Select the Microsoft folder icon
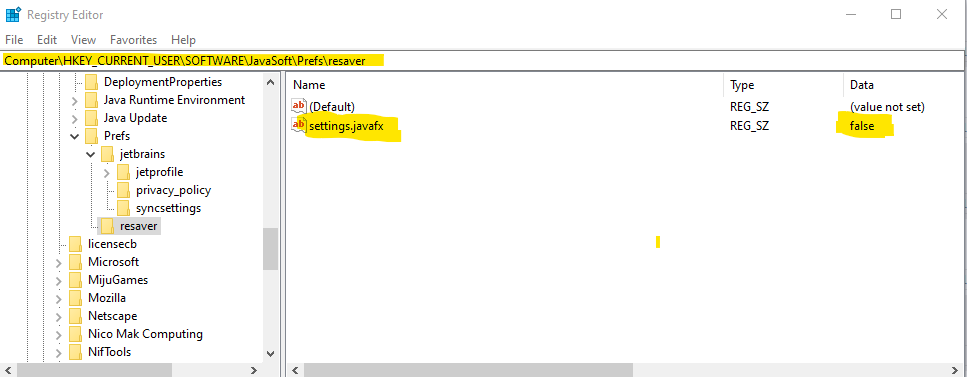Viewport: 967px width, 377px height. 75,262
